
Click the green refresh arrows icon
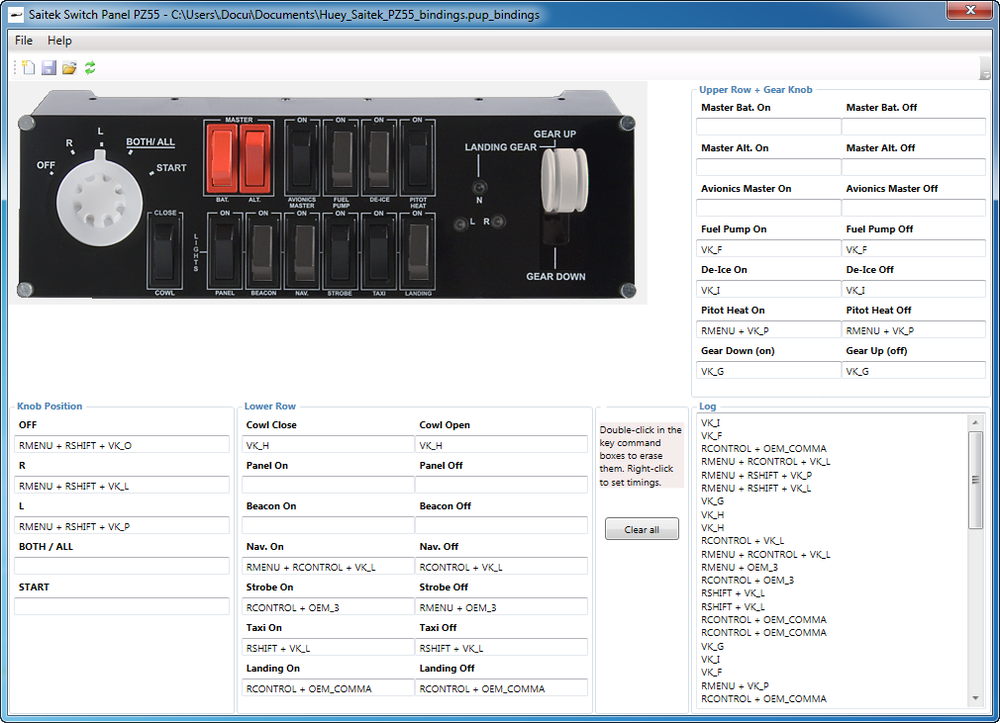click(90, 68)
